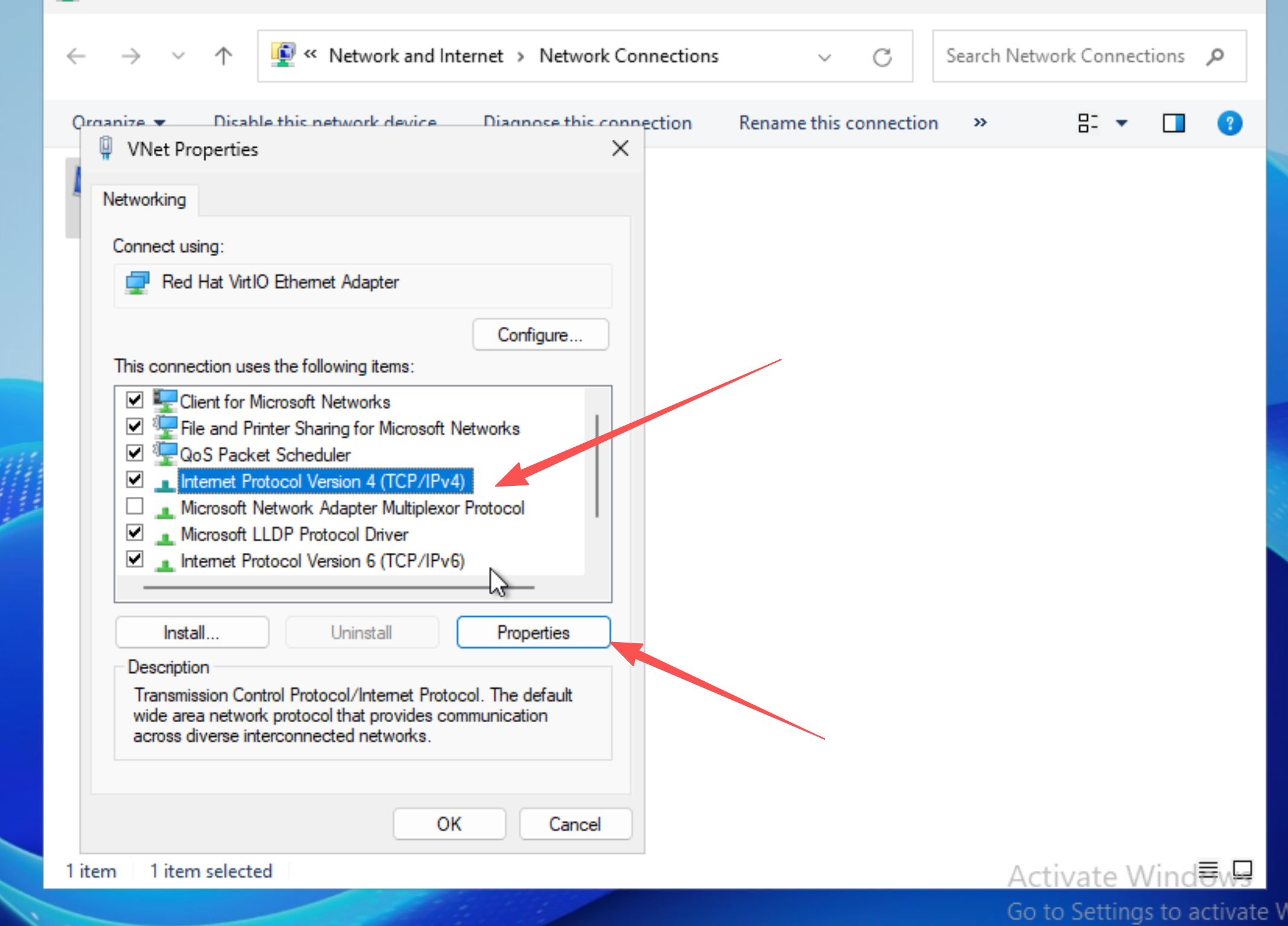Select Internet Protocol Version 6 (TCP/IPv6) row

point(323,561)
